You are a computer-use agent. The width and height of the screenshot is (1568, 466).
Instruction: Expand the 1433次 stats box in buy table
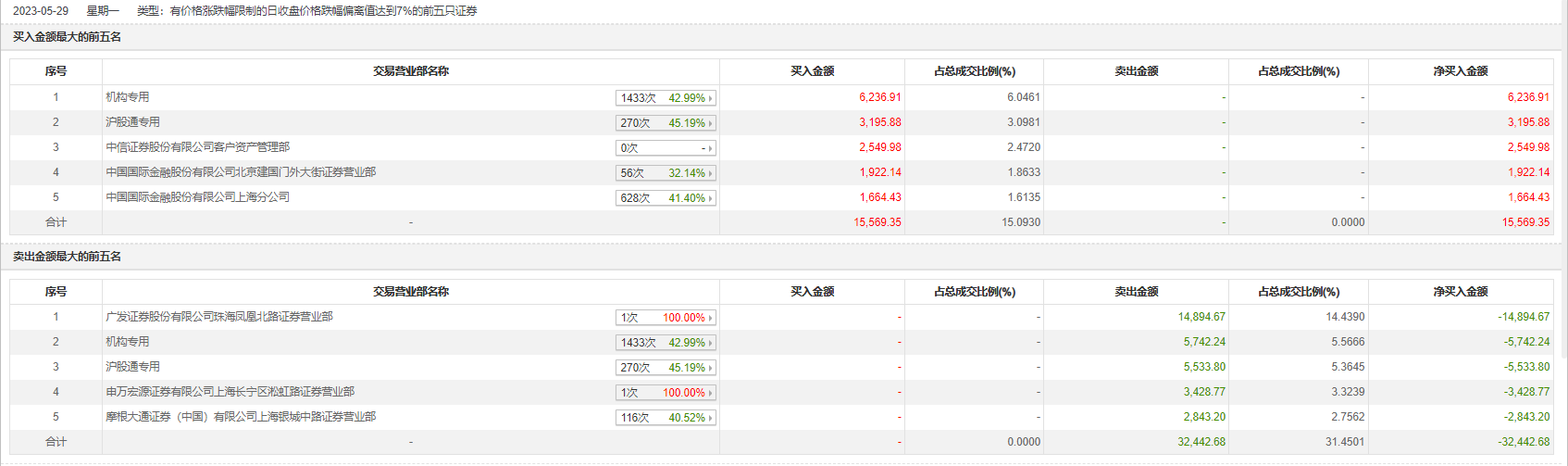pyautogui.click(x=666, y=97)
